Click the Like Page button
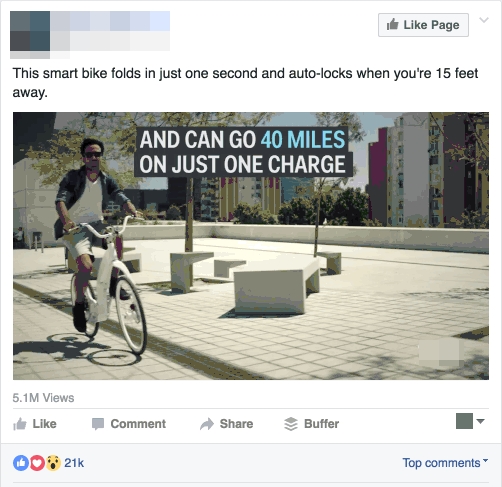 coord(423,25)
